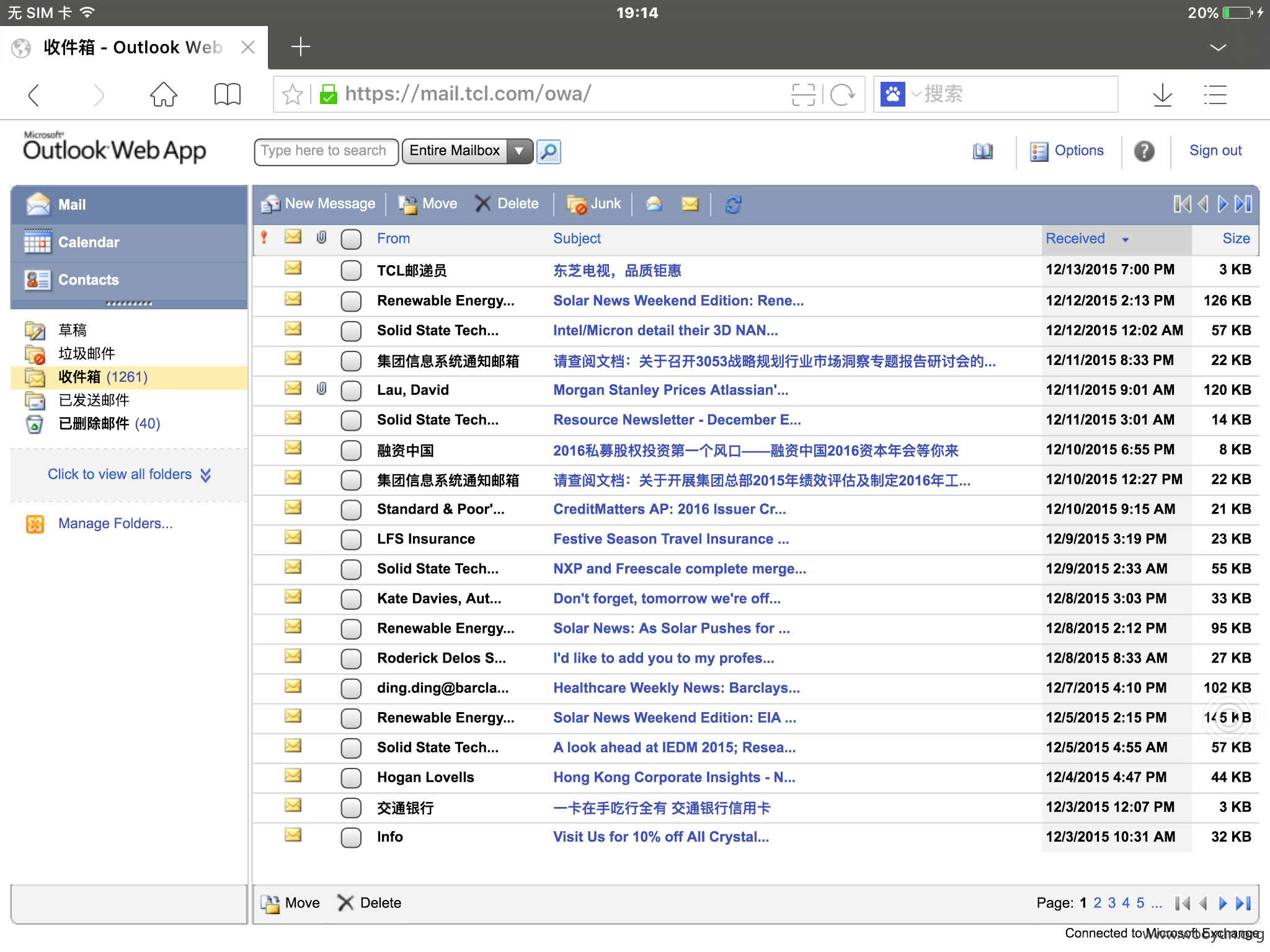
Task: Click the check messages refresh icon
Action: tap(733, 205)
